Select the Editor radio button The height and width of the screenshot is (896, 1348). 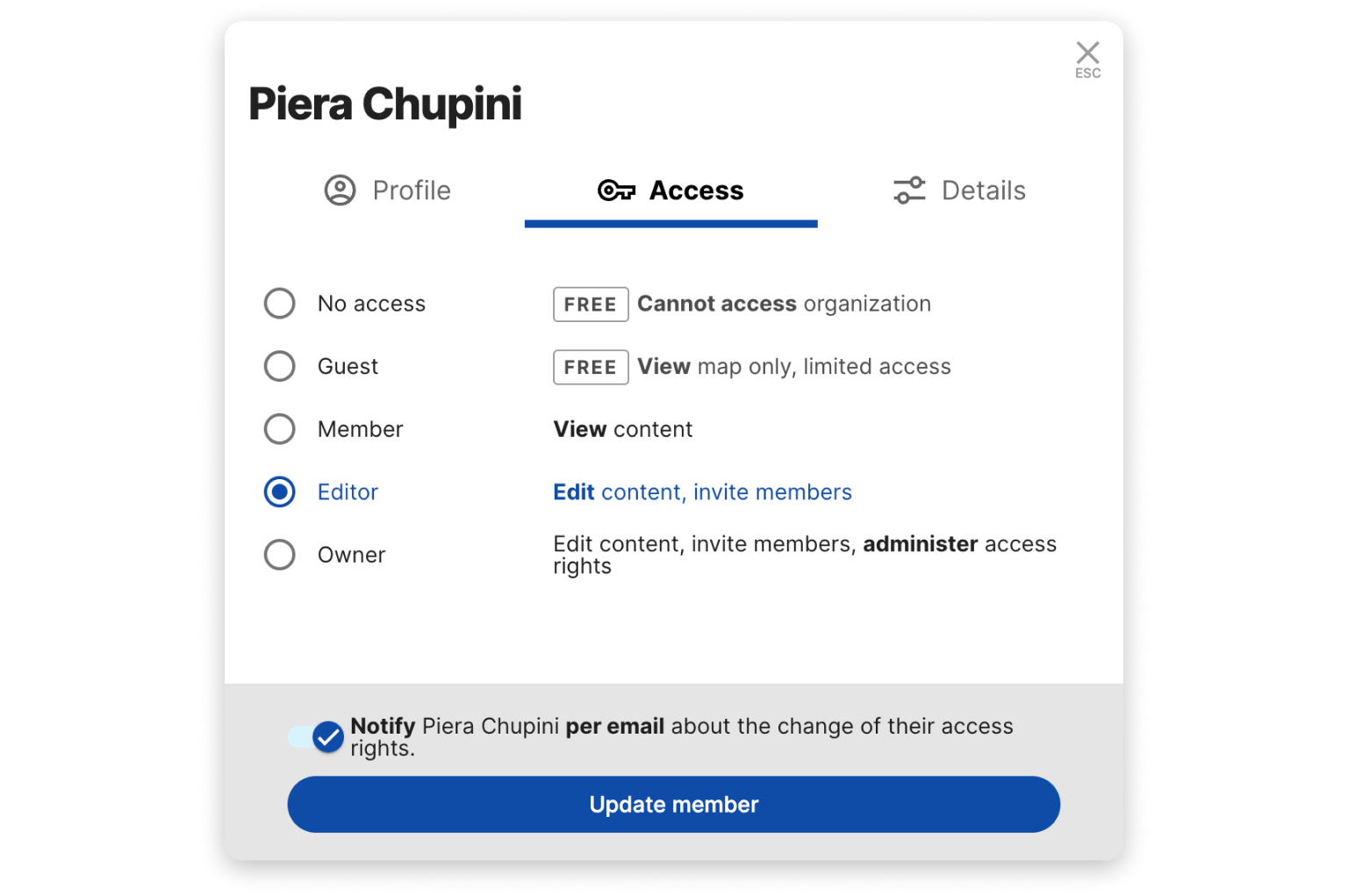coord(280,492)
